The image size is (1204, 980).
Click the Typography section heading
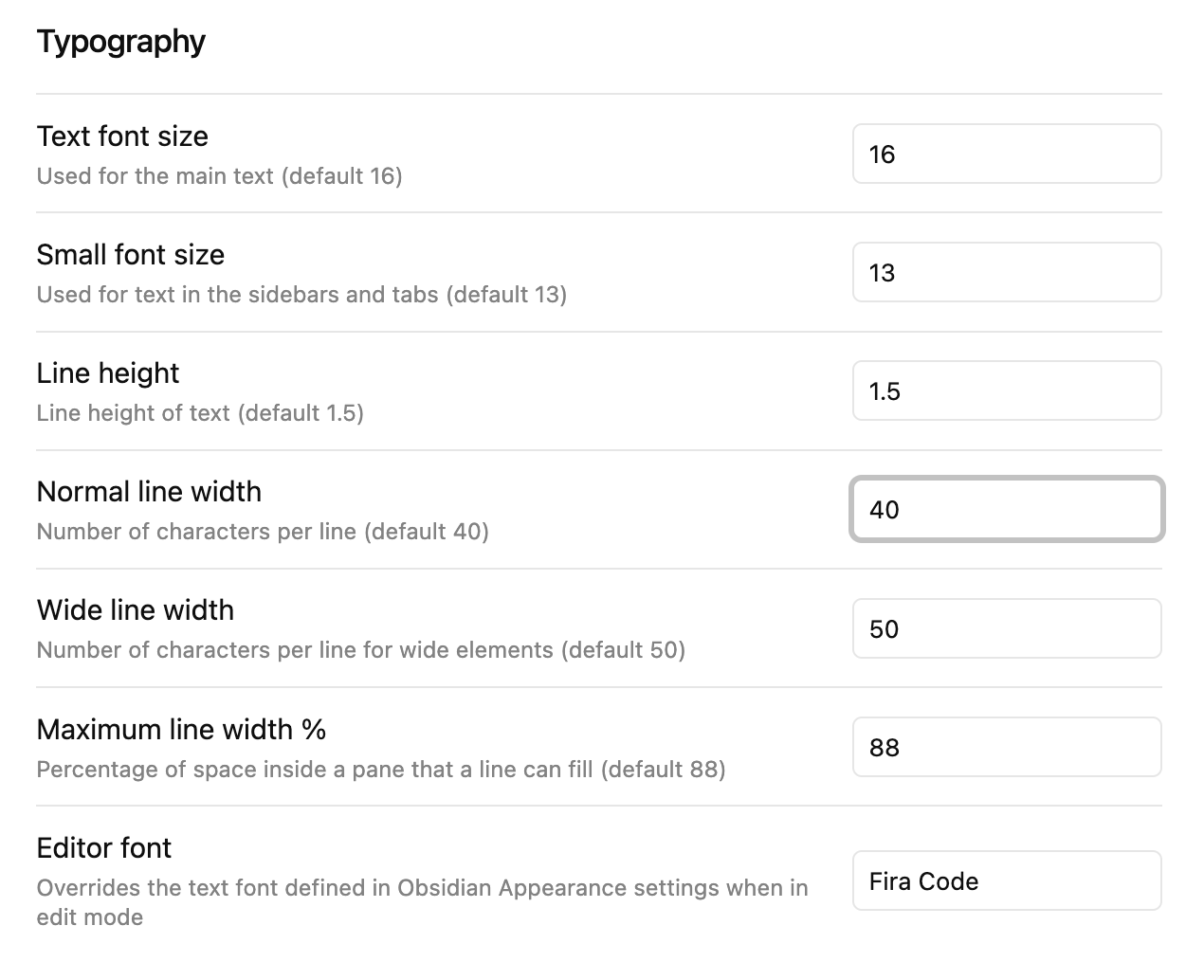121,42
